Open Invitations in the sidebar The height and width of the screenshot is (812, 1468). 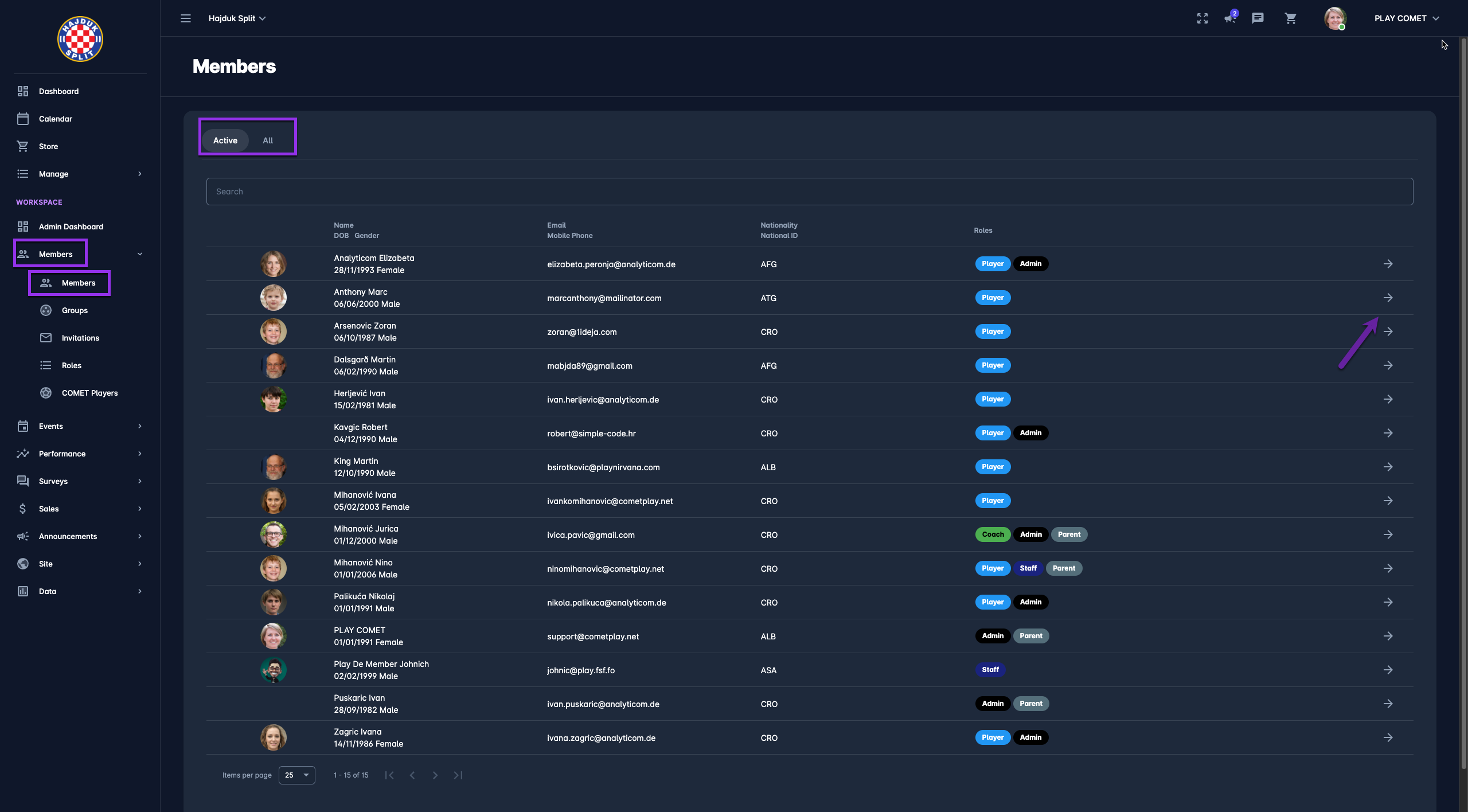click(80, 338)
